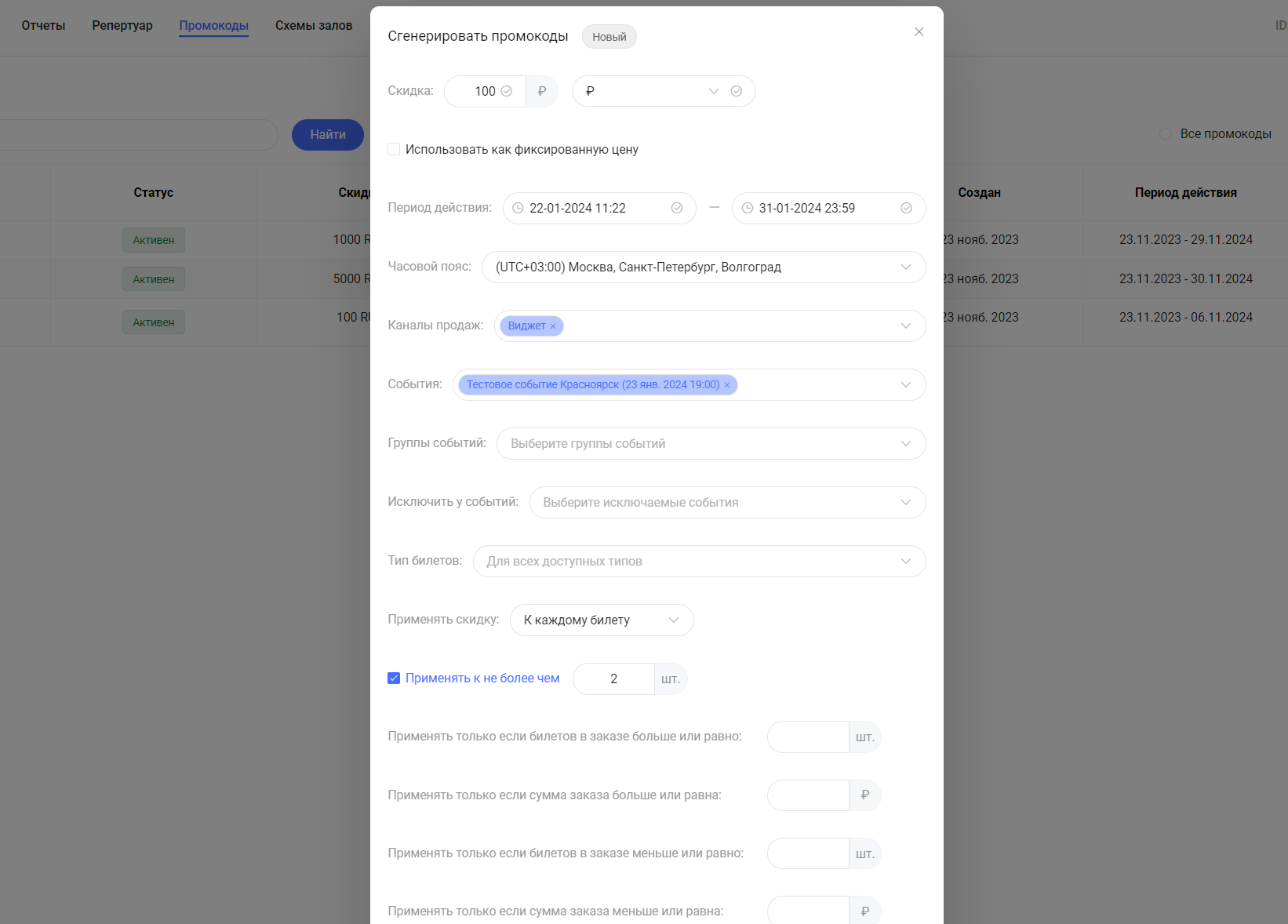Select the Все промокоды radio option

[1166, 134]
